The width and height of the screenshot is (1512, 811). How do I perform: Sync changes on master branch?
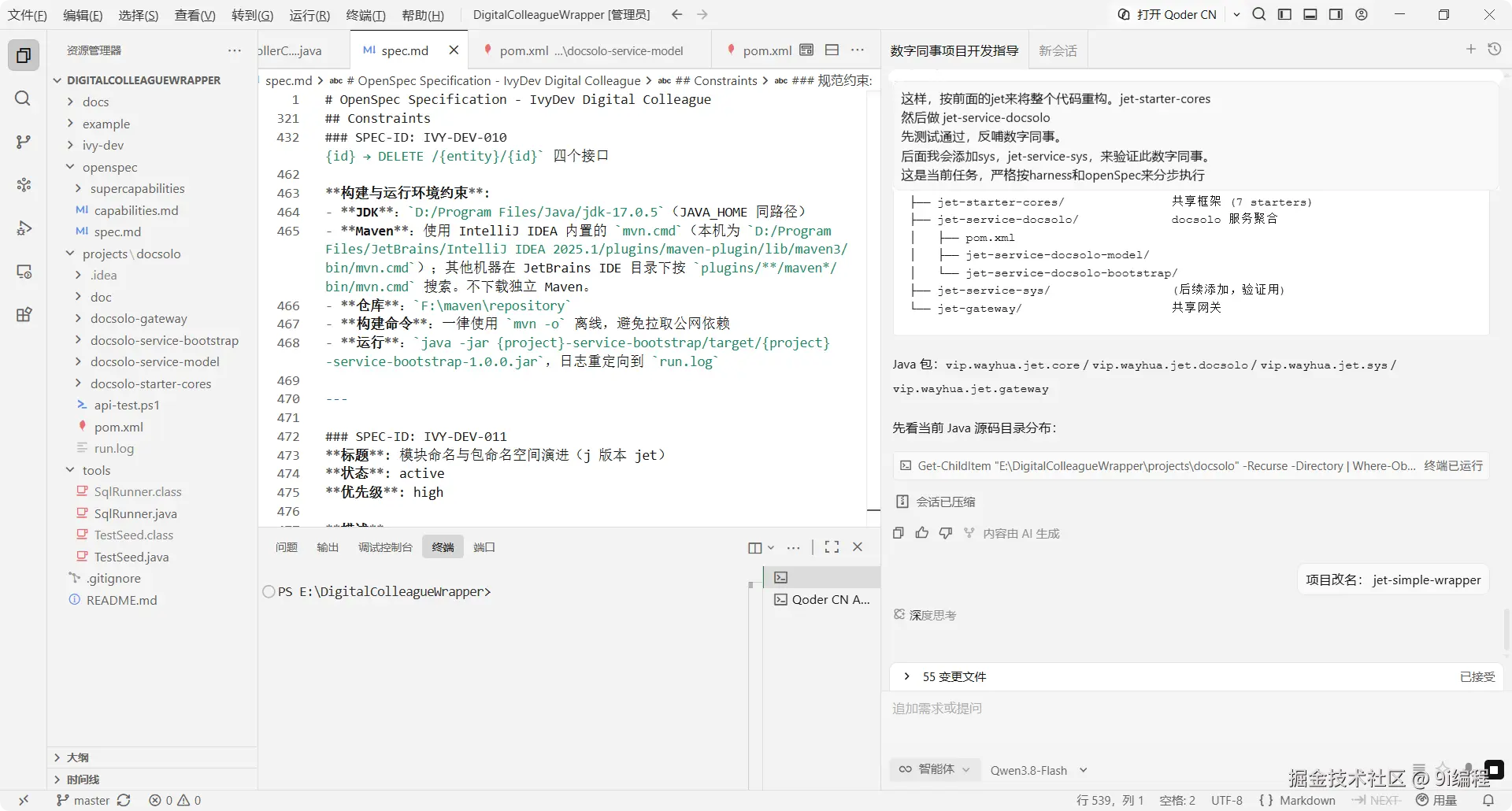click(124, 800)
